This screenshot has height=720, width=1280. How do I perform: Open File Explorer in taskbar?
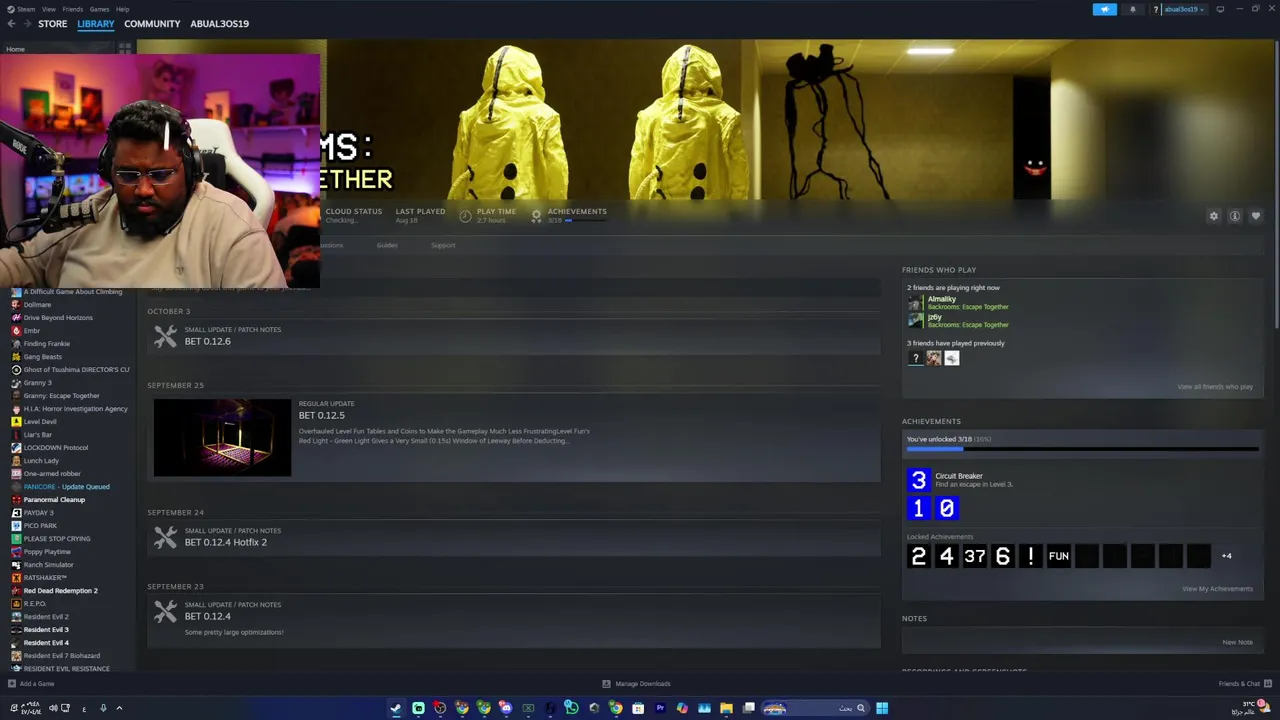click(x=726, y=708)
